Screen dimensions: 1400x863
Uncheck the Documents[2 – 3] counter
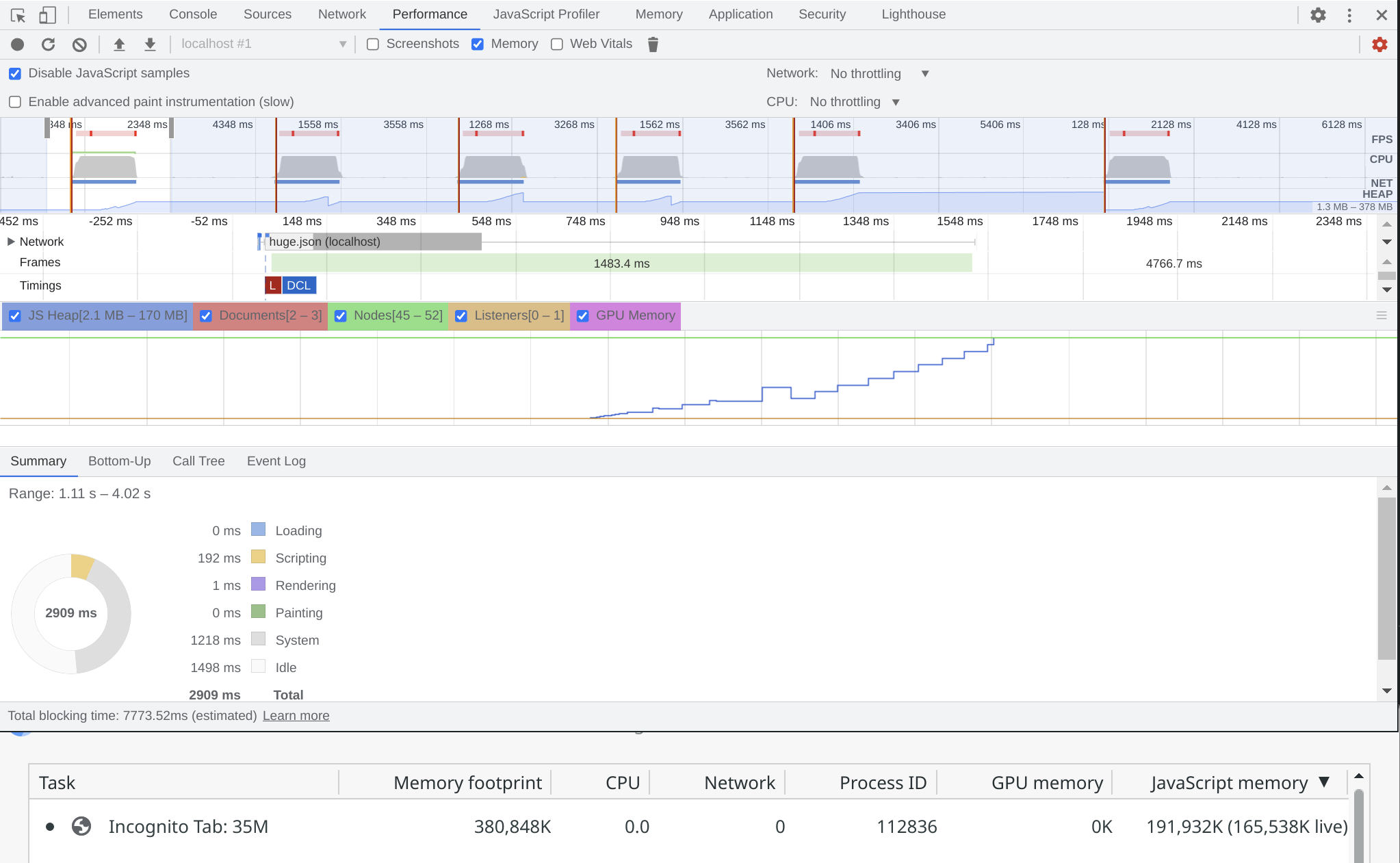(x=207, y=315)
